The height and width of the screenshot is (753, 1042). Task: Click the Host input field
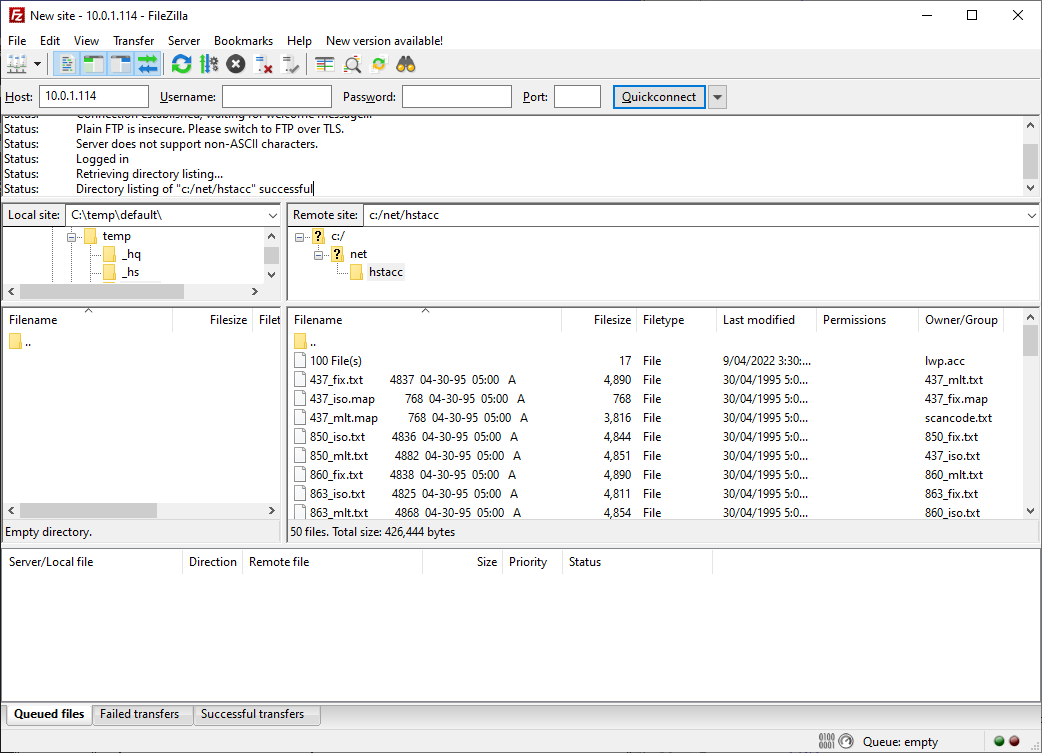(94, 96)
